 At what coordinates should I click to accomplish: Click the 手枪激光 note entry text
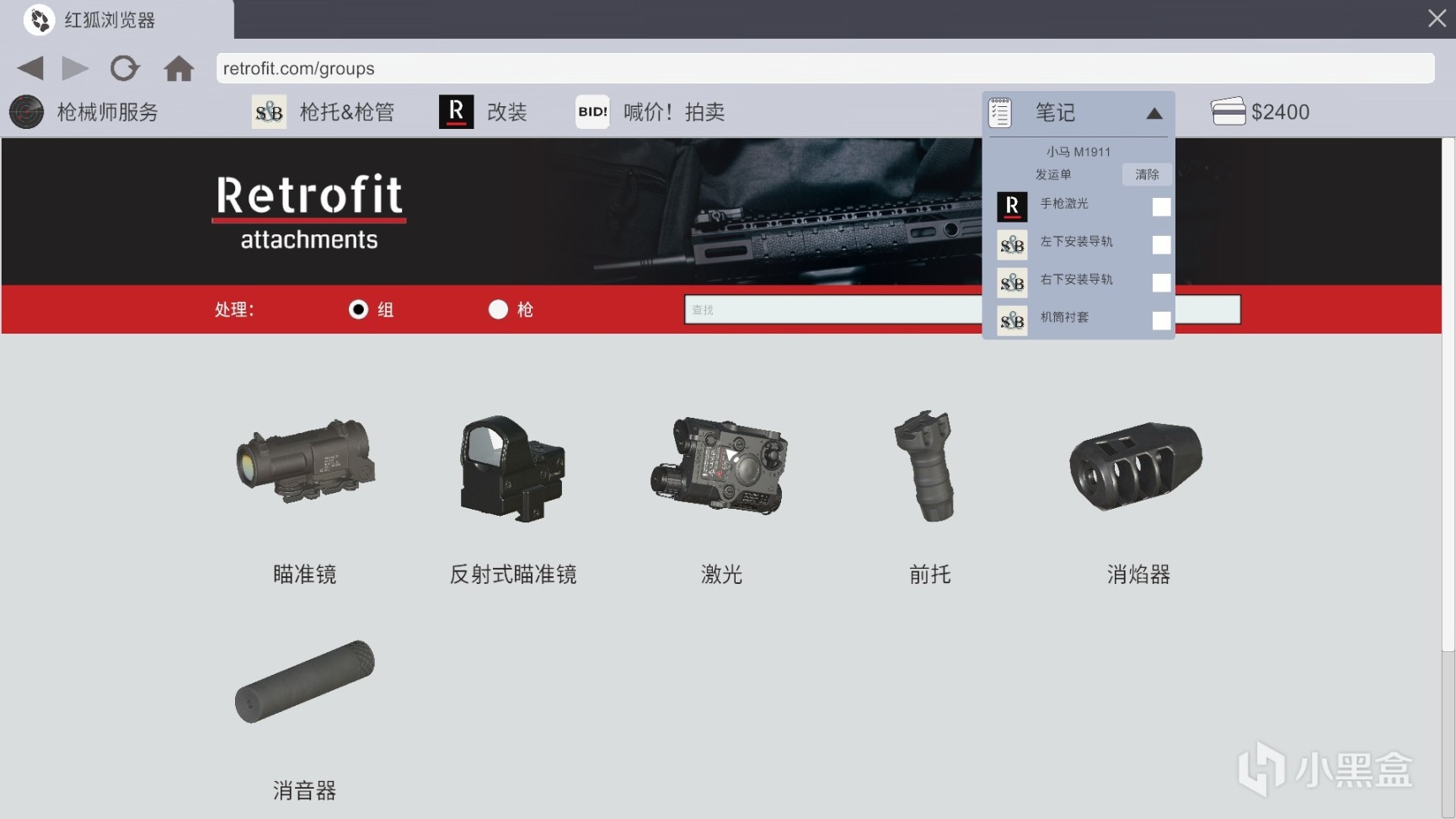coord(1064,203)
